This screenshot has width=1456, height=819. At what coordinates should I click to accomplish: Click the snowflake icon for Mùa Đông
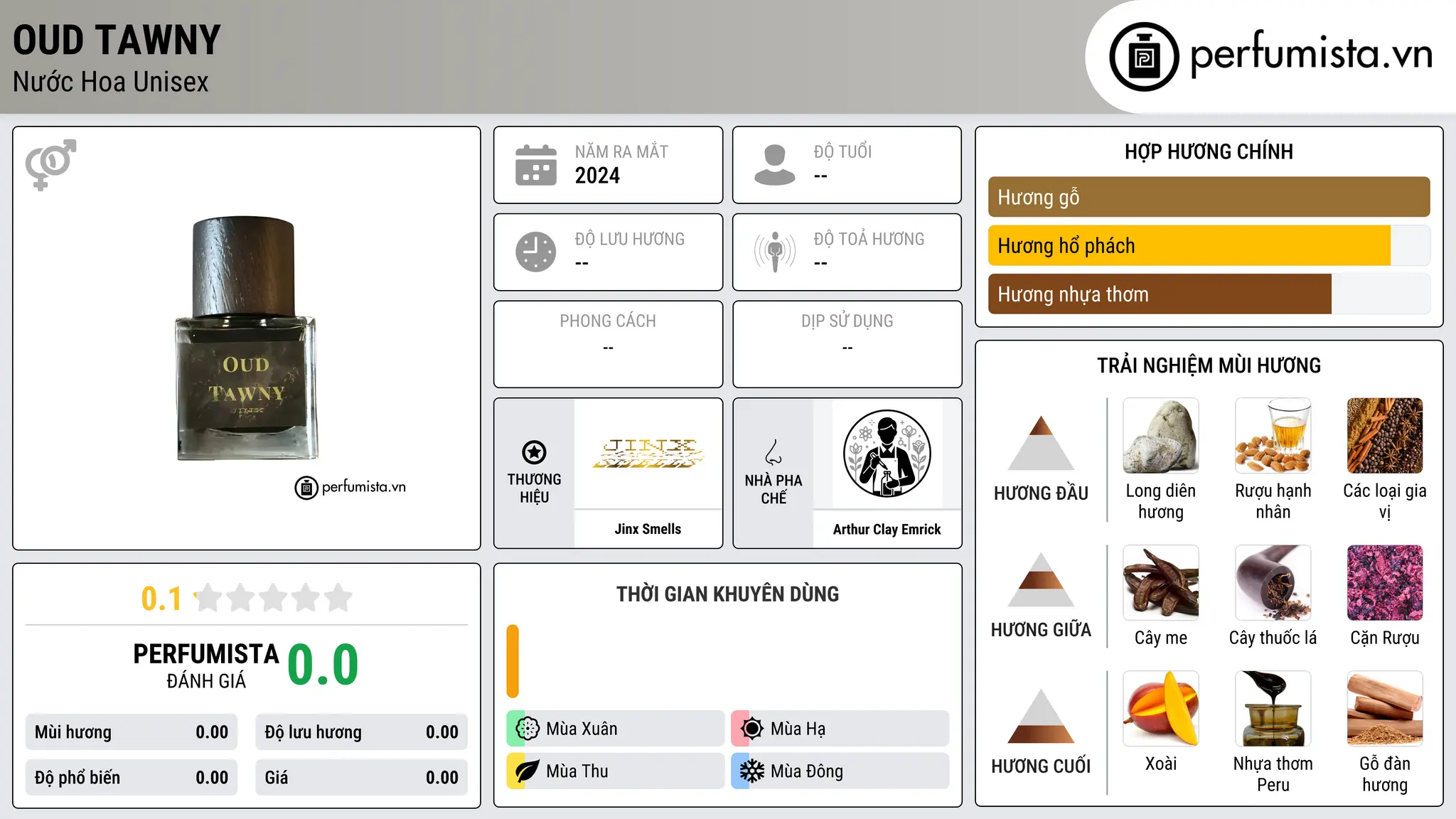coord(751,771)
